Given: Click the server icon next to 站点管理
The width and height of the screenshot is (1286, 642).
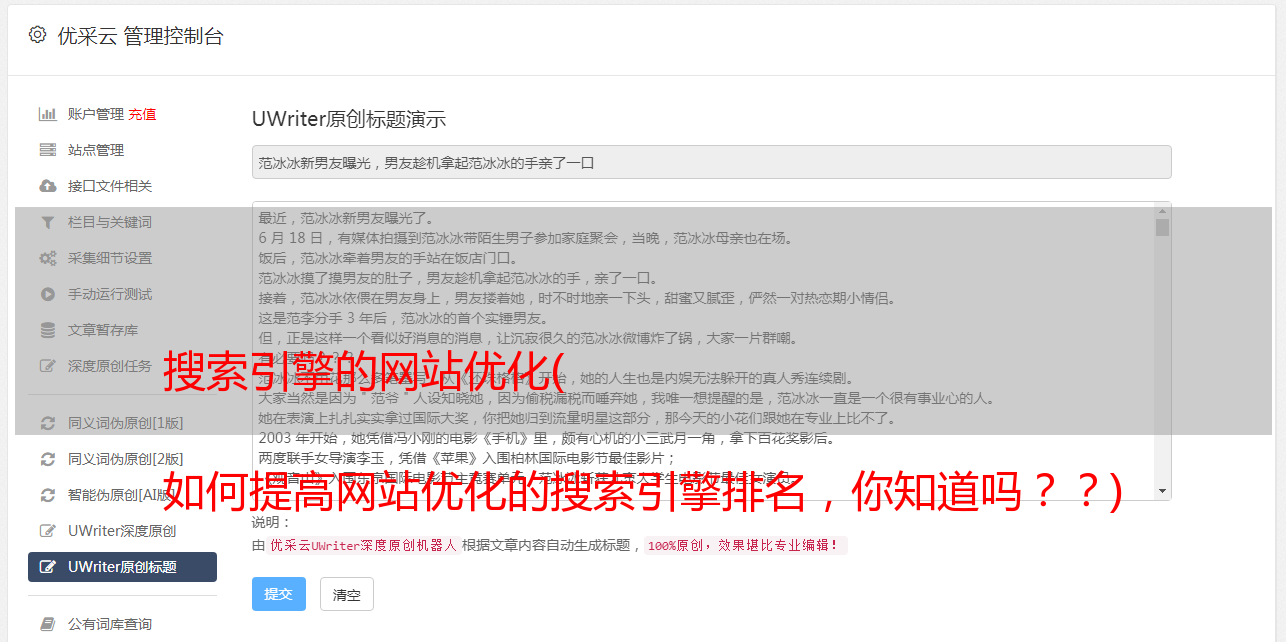Looking at the screenshot, I should tap(47, 150).
